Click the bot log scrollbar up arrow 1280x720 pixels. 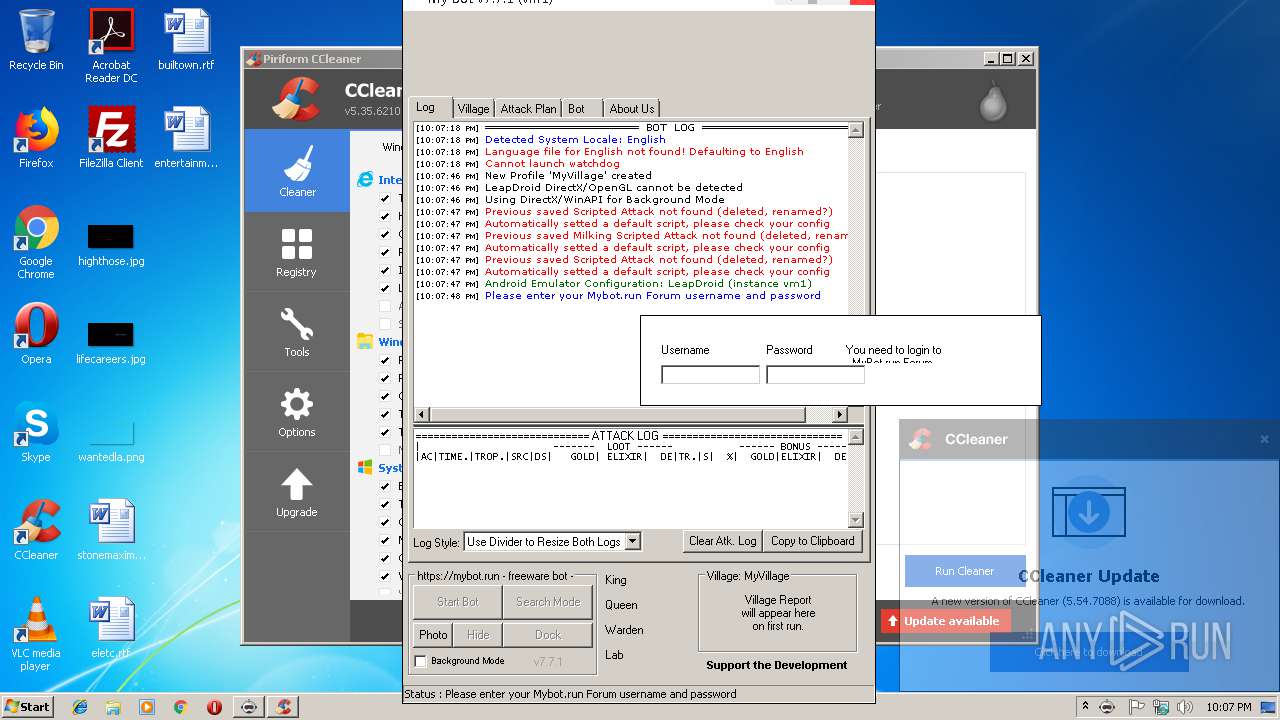pos(855,130)
